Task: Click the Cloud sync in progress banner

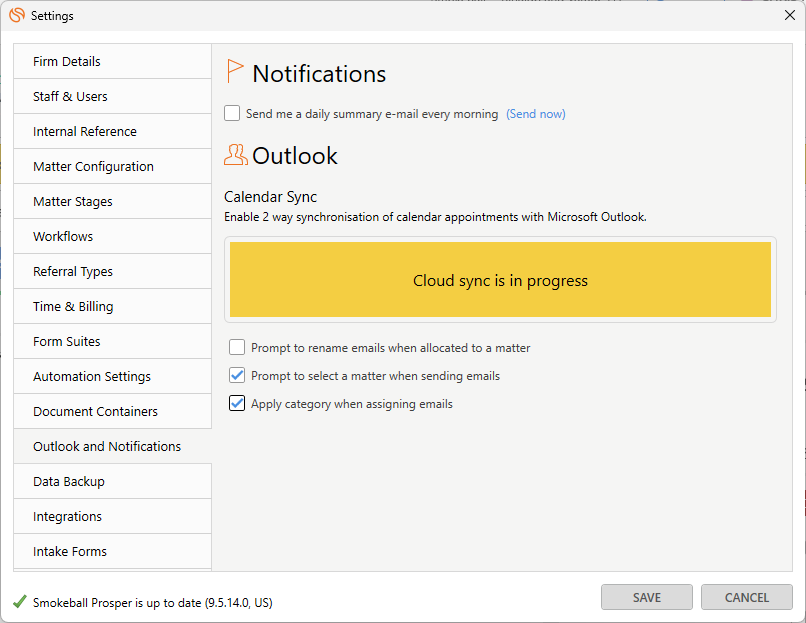Action: 500,280
